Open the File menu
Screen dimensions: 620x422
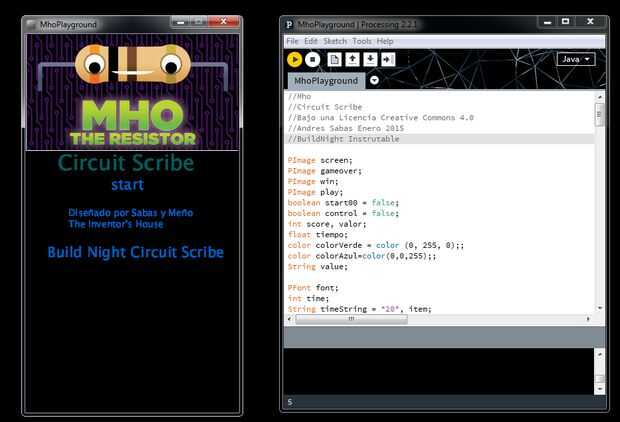pyautogui.click(x=292, y=41)
